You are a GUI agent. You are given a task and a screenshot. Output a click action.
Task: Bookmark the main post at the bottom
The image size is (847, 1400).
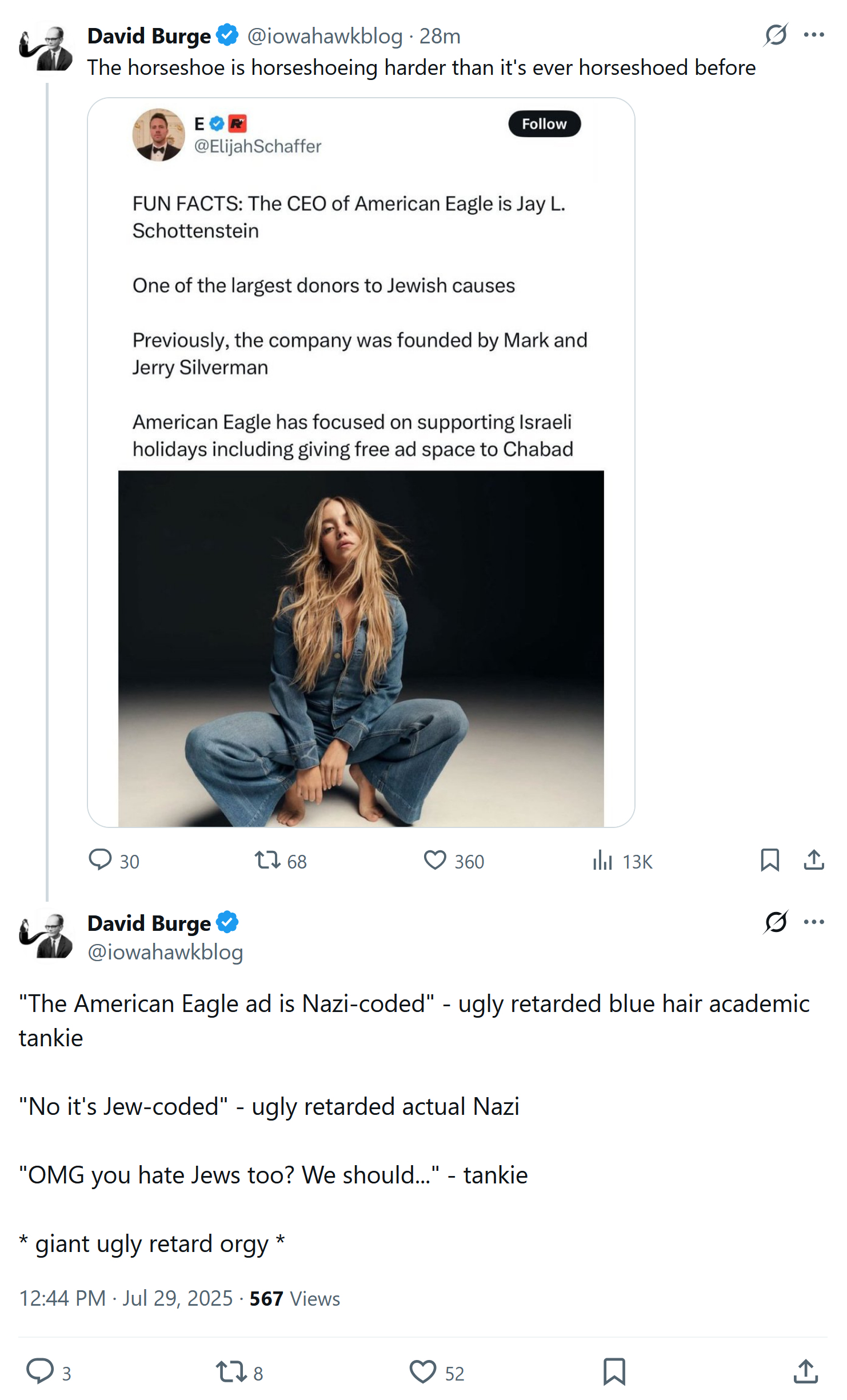coord(614,1371)
